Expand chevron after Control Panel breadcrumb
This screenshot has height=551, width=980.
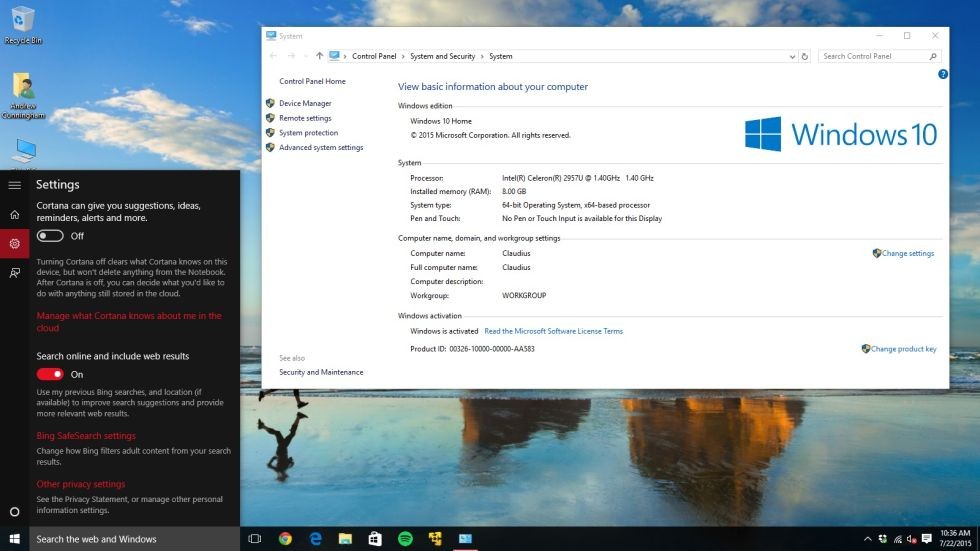pos(403,56)
